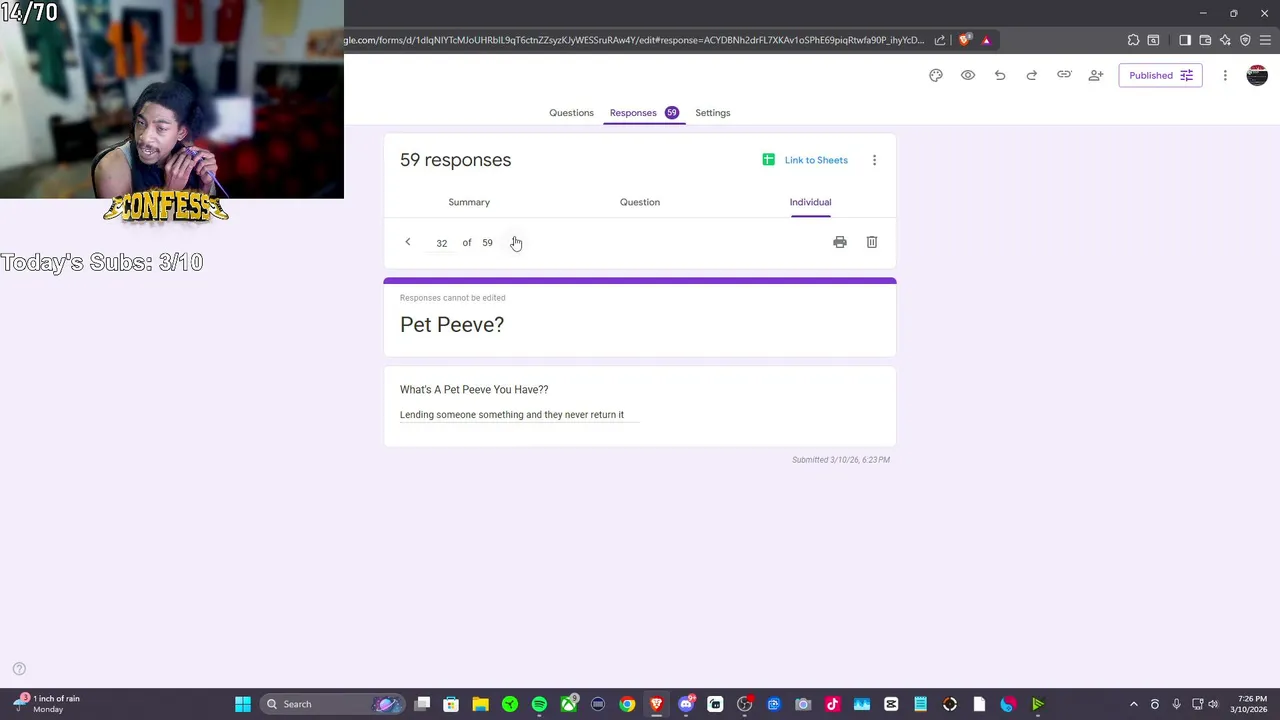This screenshot has height=720, width=1280.
Task: Open Brave browser from the taskbar
Action: pyautogui.click(x=656, y=704)
